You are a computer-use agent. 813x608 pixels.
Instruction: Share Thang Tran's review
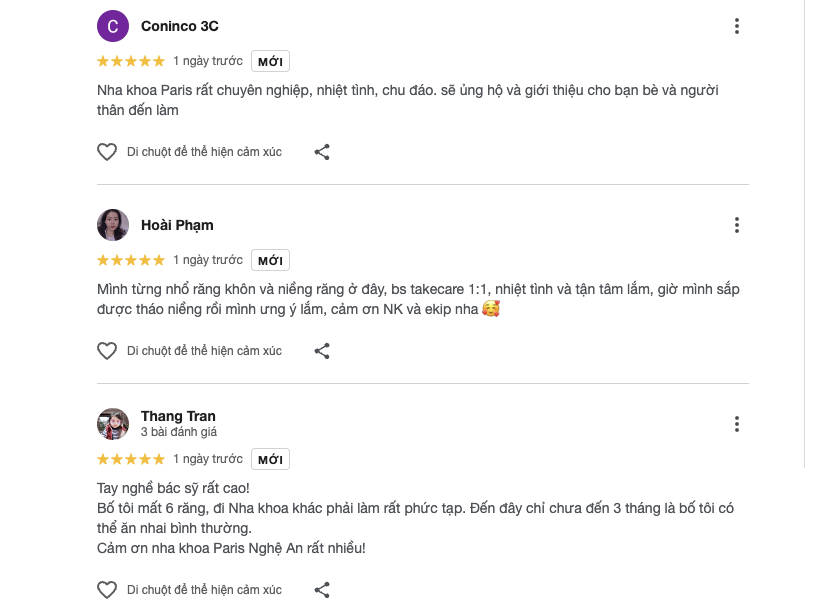click(322, 590)
